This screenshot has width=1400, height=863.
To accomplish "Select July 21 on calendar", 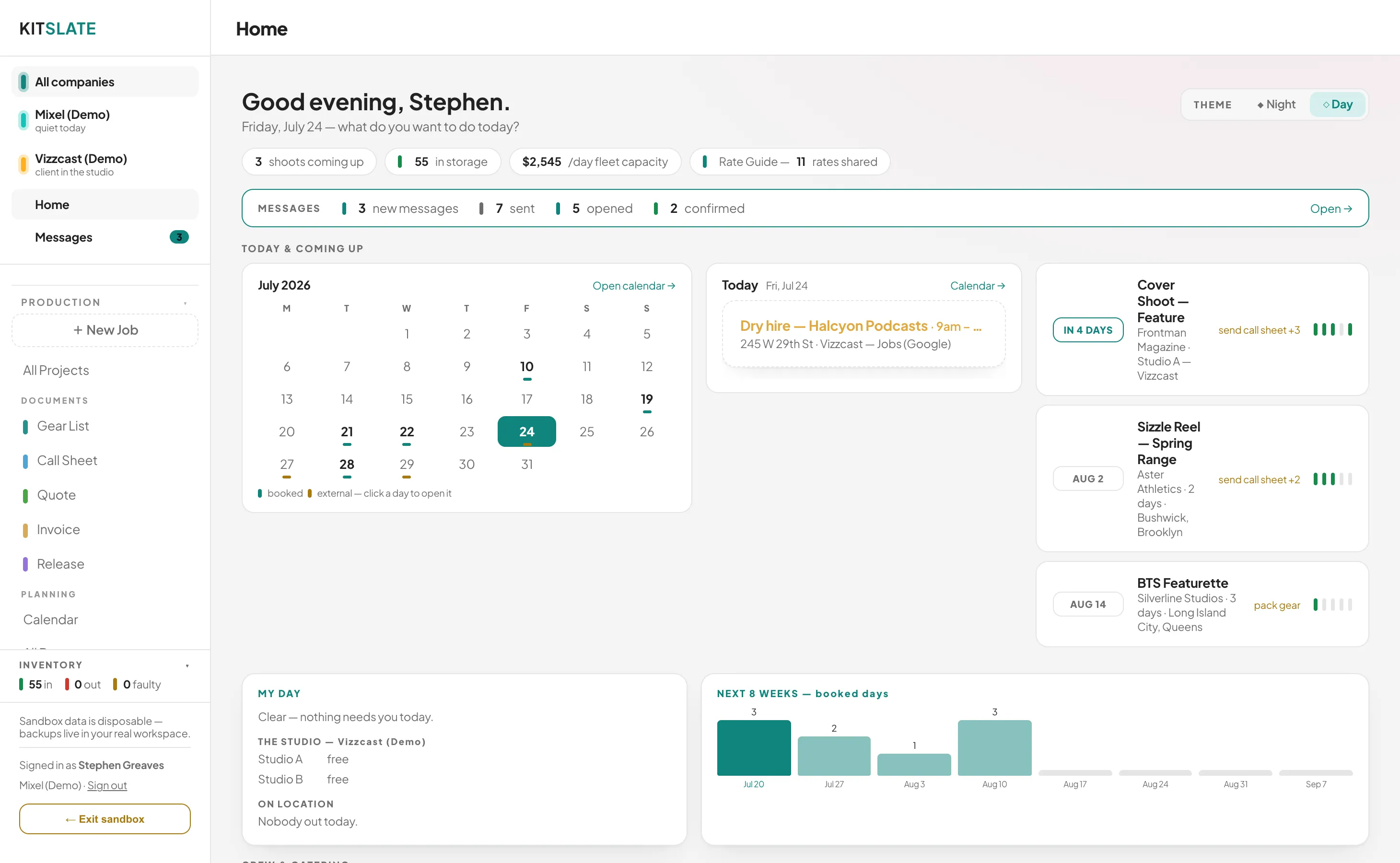I will coord(347,431).
